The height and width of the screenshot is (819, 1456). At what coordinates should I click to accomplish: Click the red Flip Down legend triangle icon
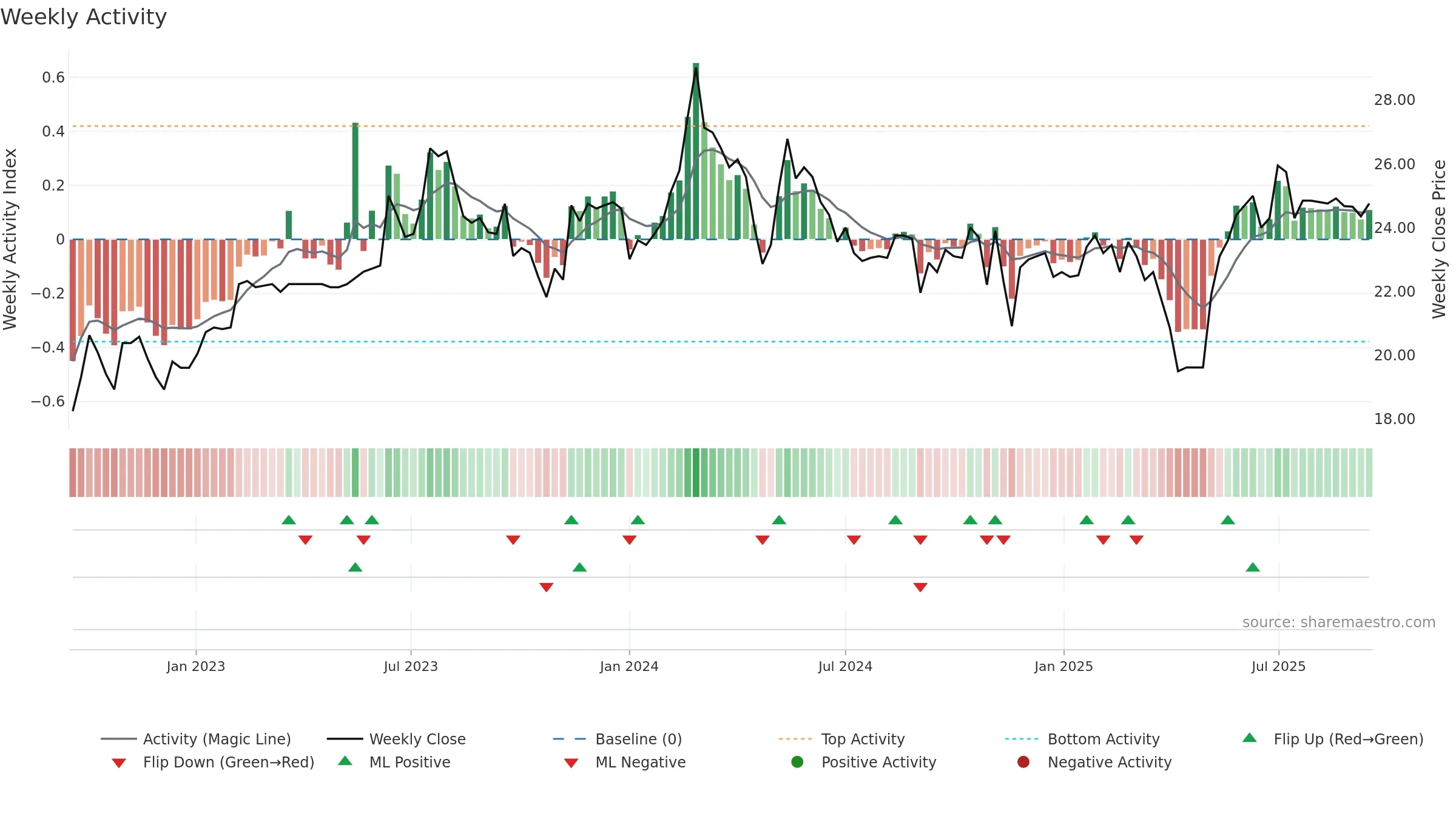pos(119,763)
